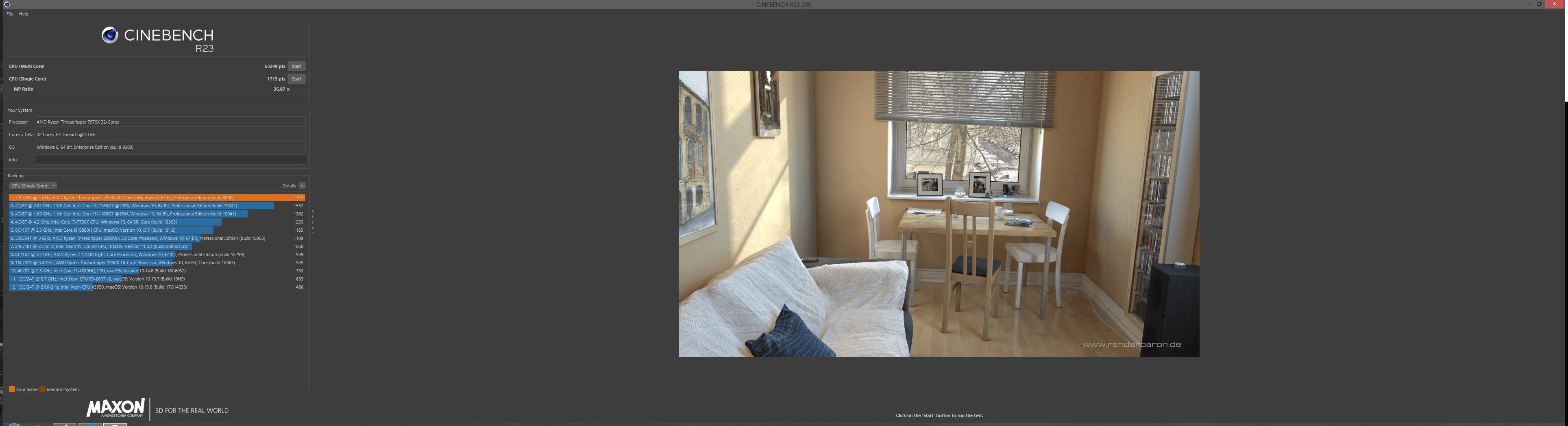Click the Windows Start orb in the taskbar
This screenshot has width=1568, height=426.
[x=14, y=424]
